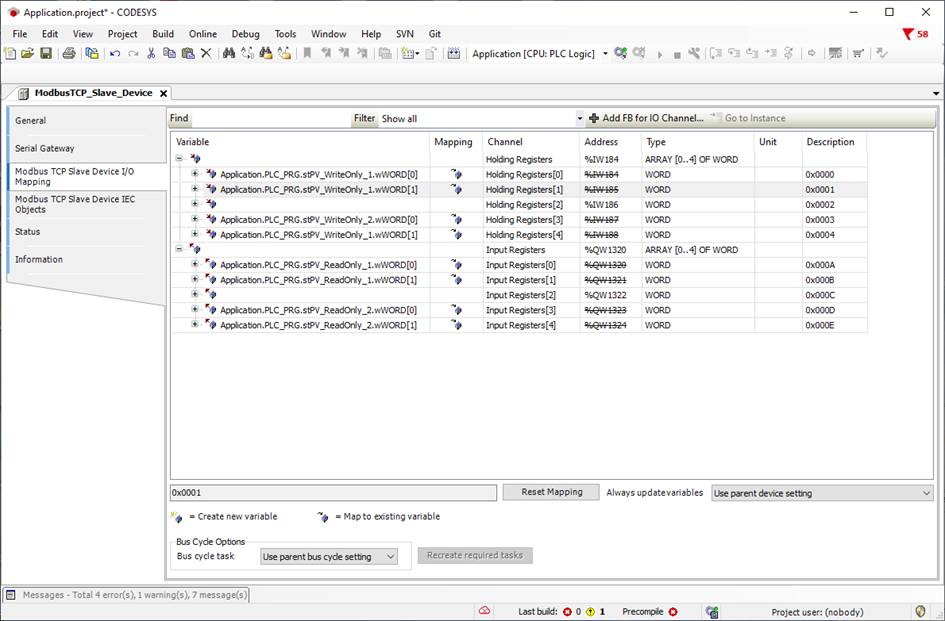Collapse the Holding Registers tree node
Screen dimensions: 945x621
(x=180, y=159)
